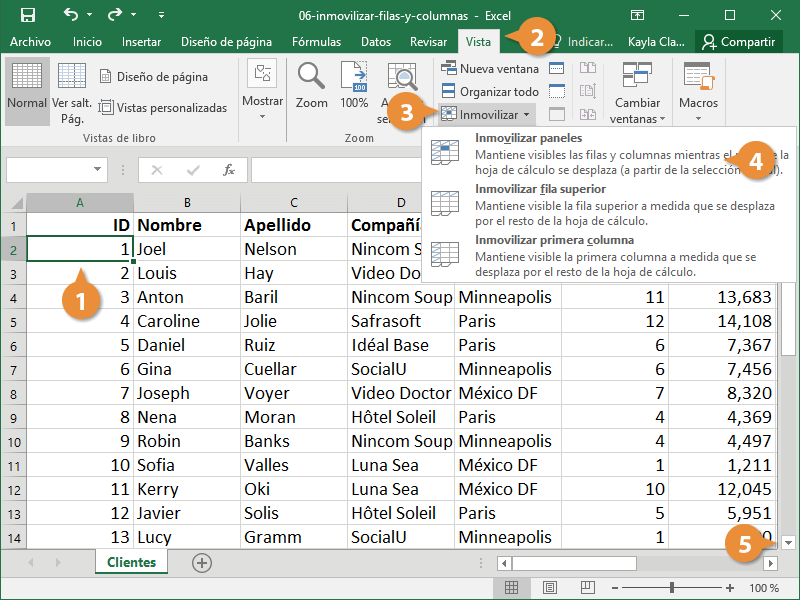Image resolution: width=800 pixels, height=600 pixels.
Task: Add a new sheet with the plus icon
Action: tap(202, 563)
